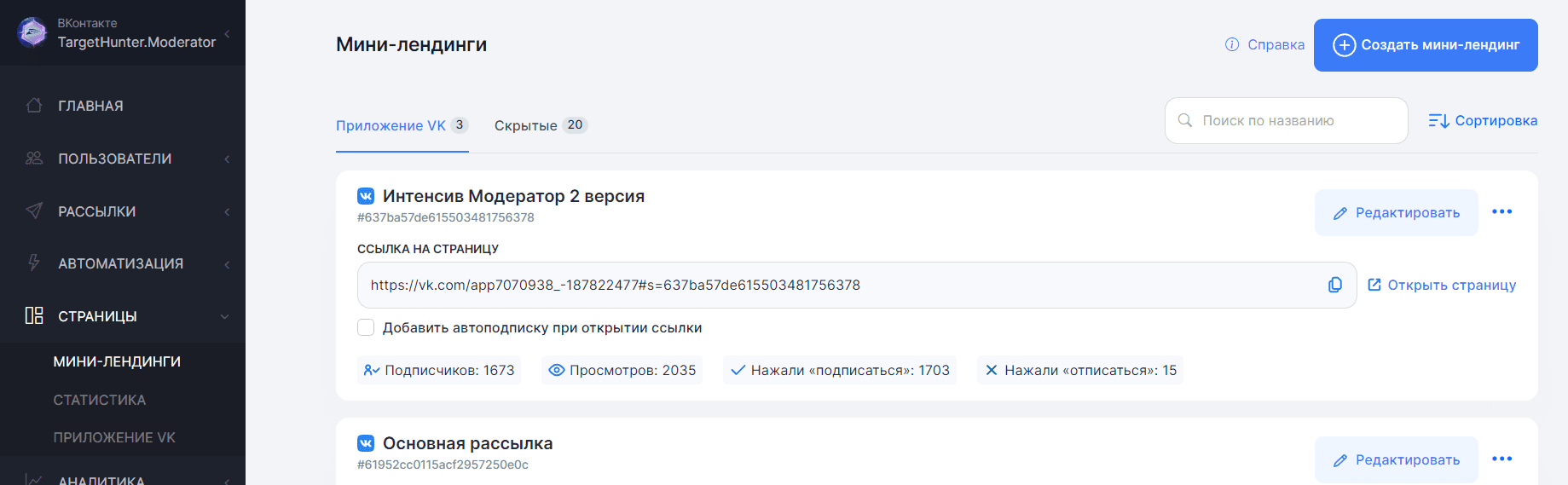1568x485 pixels.
Task: Open СТАТИСТИКА in the sidebar submenu
Action: 100,400
